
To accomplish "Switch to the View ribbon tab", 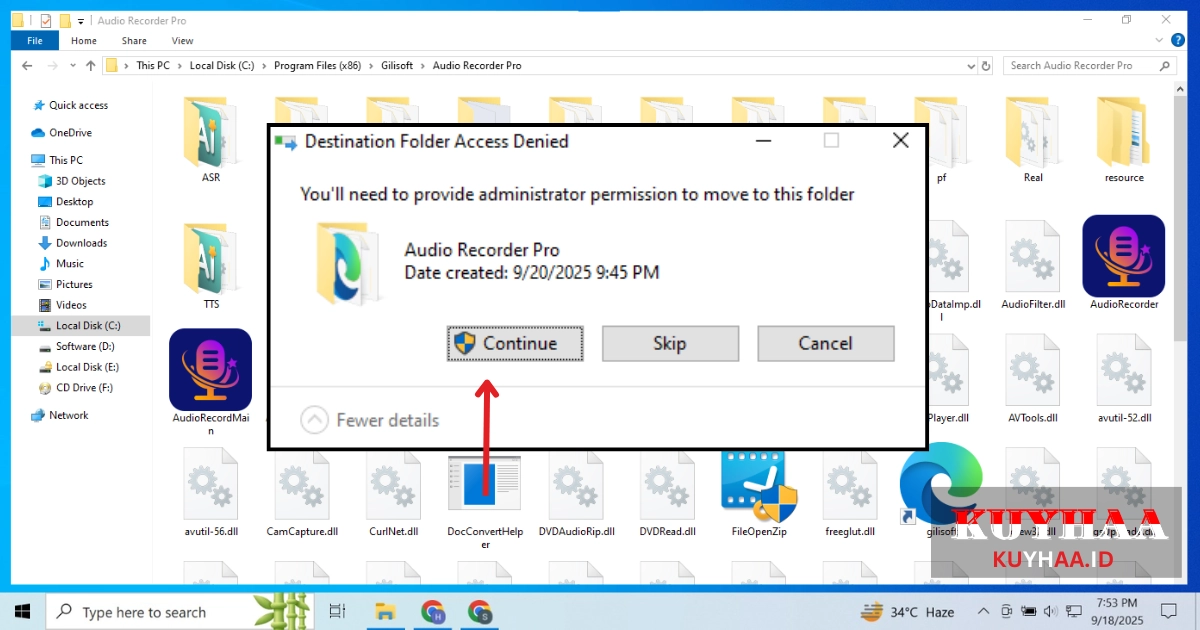I will pyautogui.click(x=182, y=41).
